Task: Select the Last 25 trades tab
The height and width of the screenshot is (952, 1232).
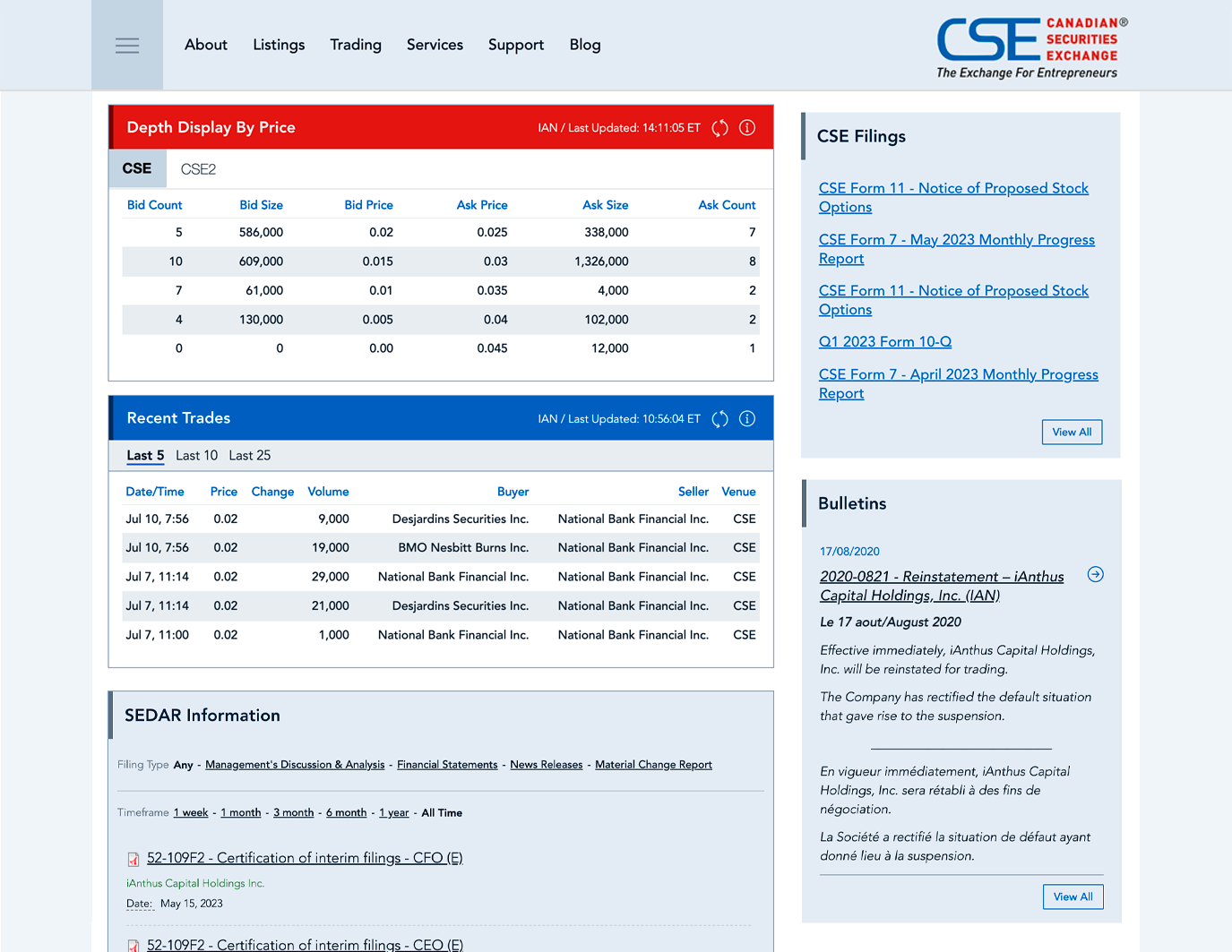Action: coord(249,456)
